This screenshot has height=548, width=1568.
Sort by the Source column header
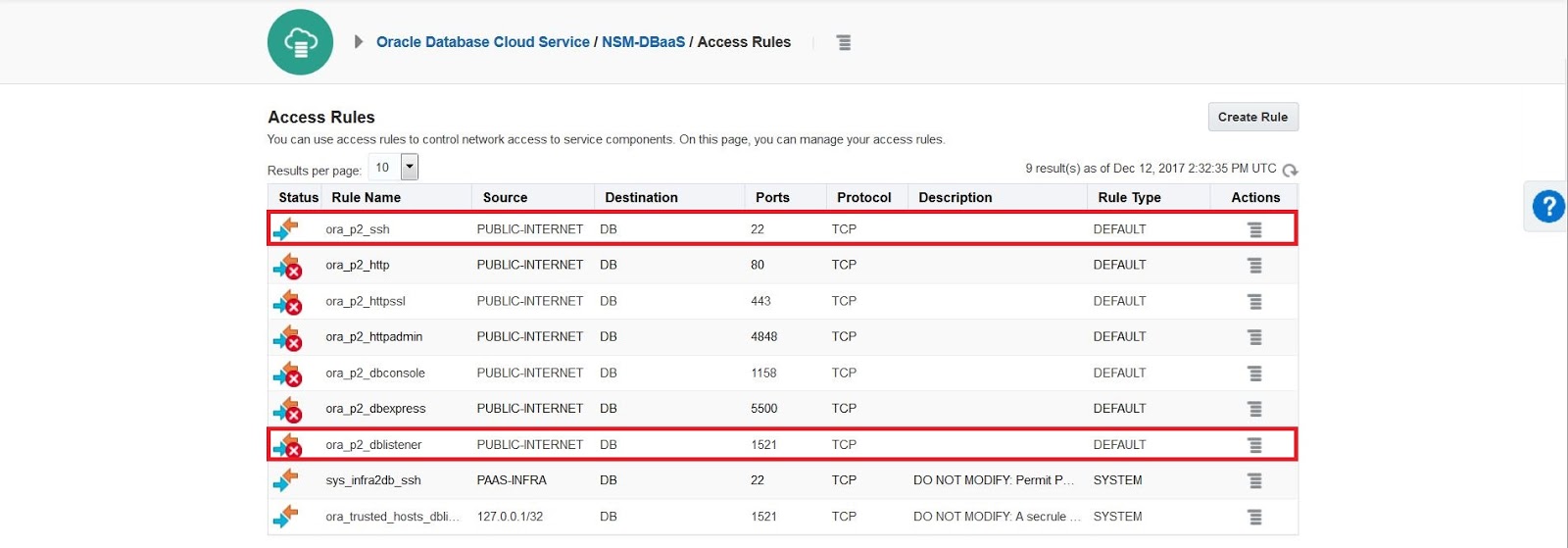505,197
